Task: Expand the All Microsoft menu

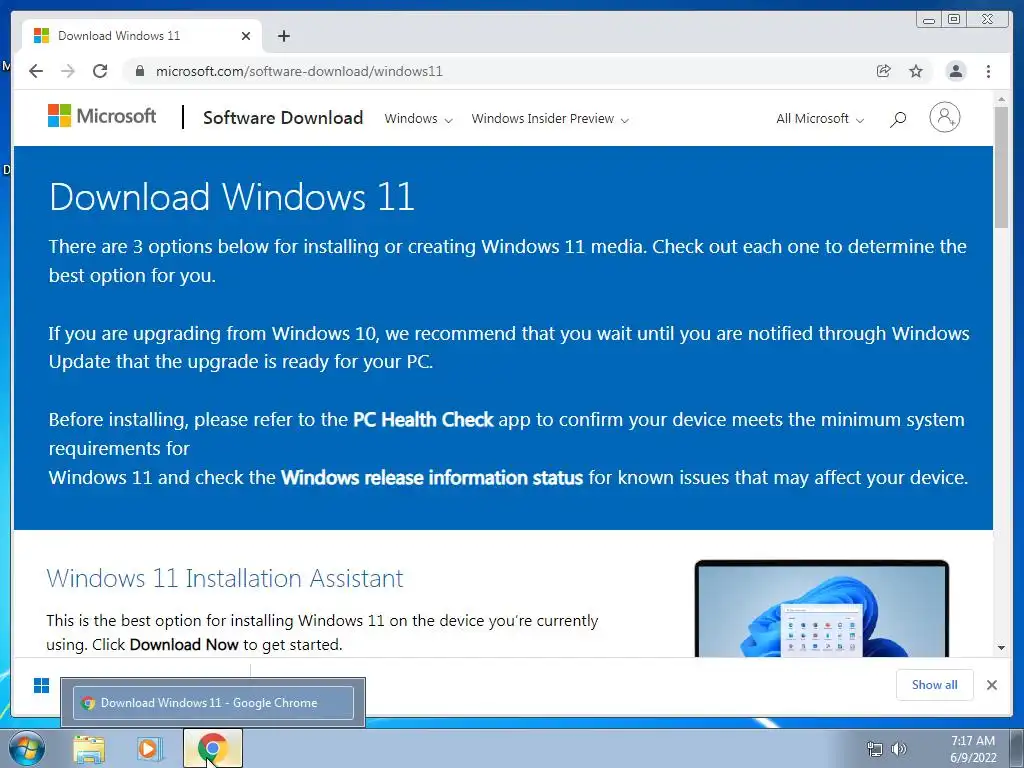Action: (820, 119)
